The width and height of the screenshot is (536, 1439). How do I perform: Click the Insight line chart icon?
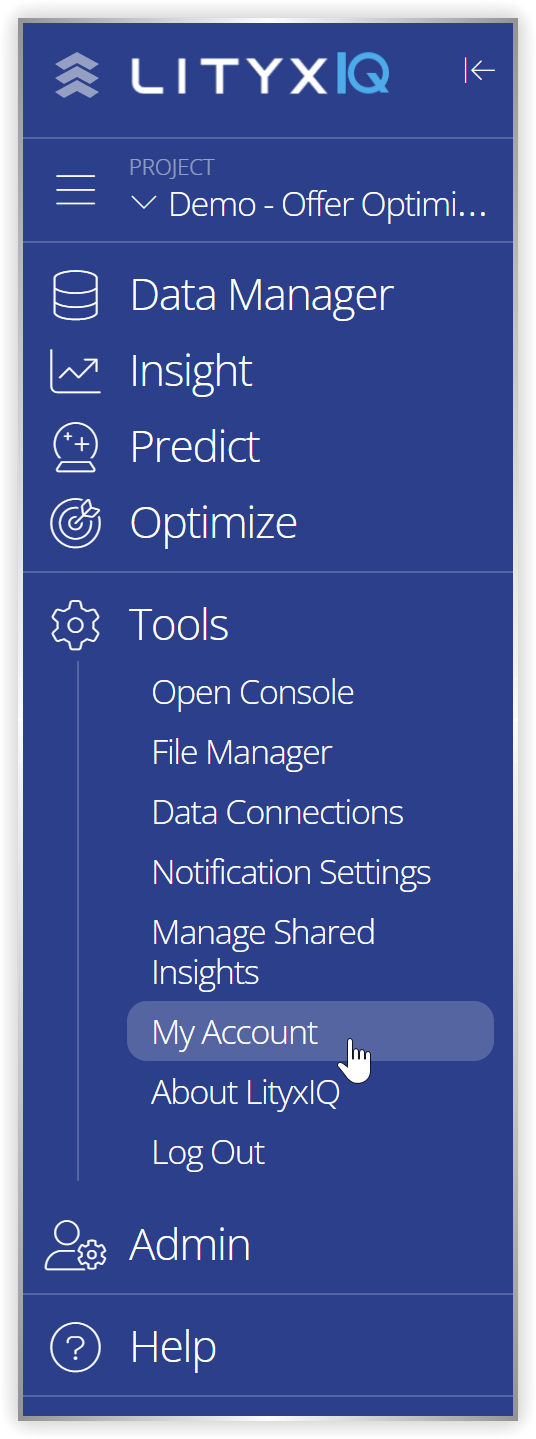click(x=75, y=371)
